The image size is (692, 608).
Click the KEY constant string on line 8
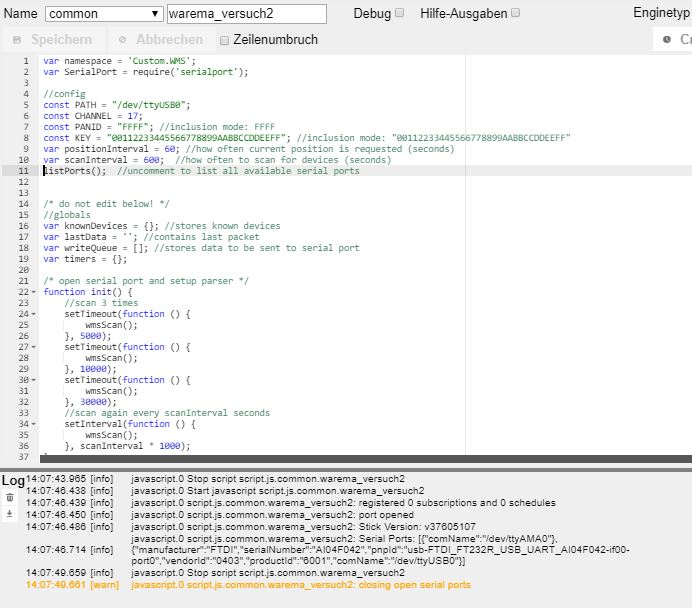pos(196,138)
